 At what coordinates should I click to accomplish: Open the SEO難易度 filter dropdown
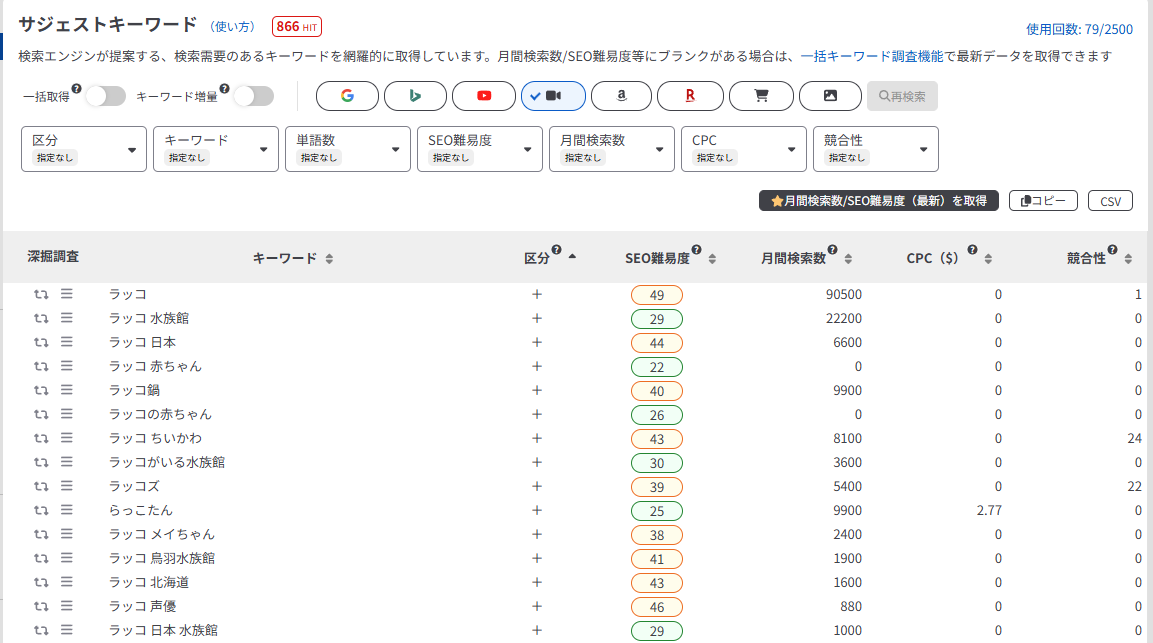(479, 148)
